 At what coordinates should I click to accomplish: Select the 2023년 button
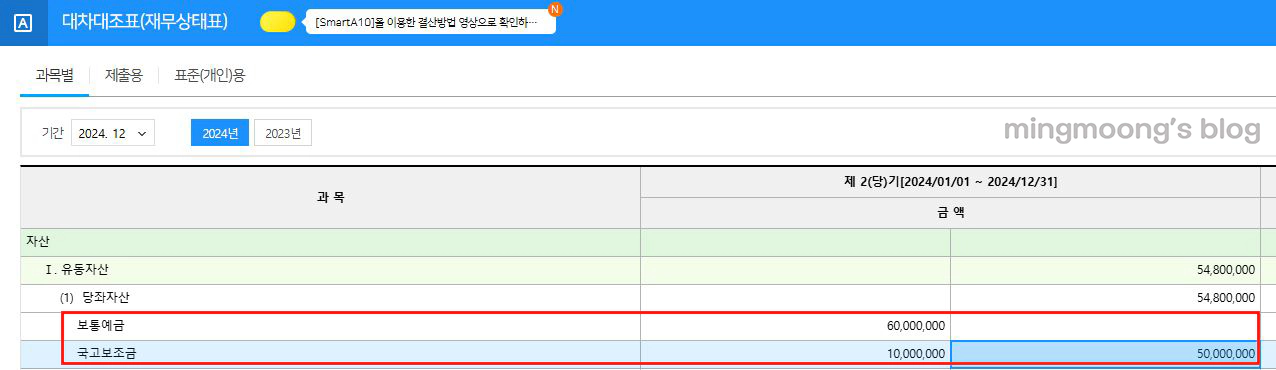point(283,133)
